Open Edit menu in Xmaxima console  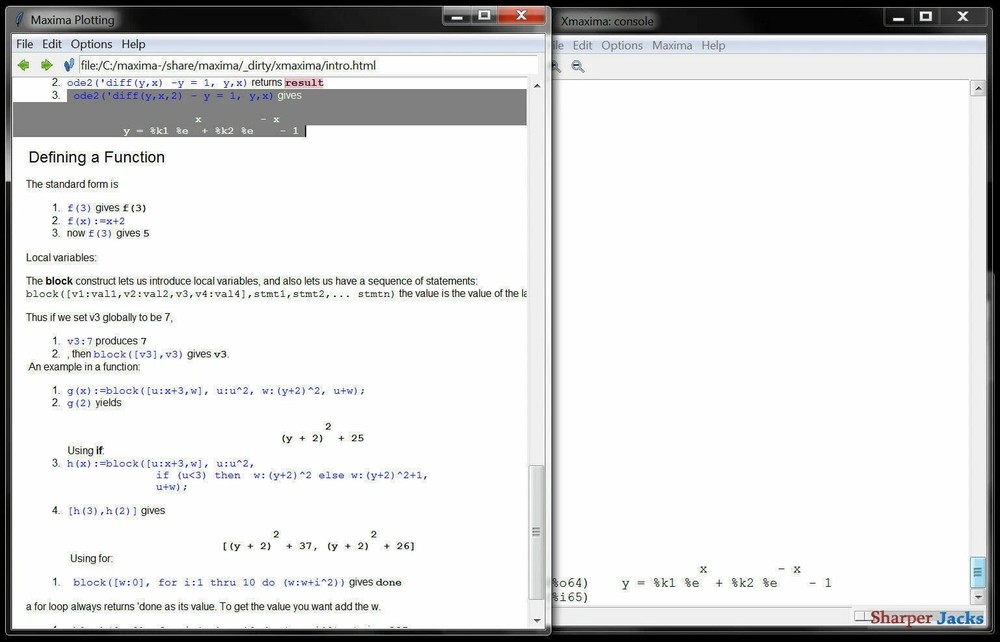coord(582,45)
